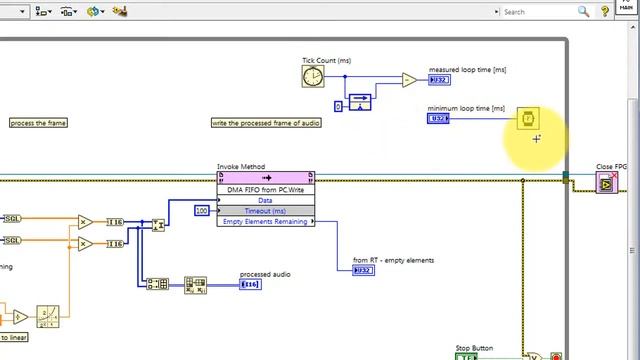The height and width of the screenshot is (360, 640).
Task: Click the Clean Up Diagram toolbar icon
Action: pyautogui.click(x=120, y=11)
